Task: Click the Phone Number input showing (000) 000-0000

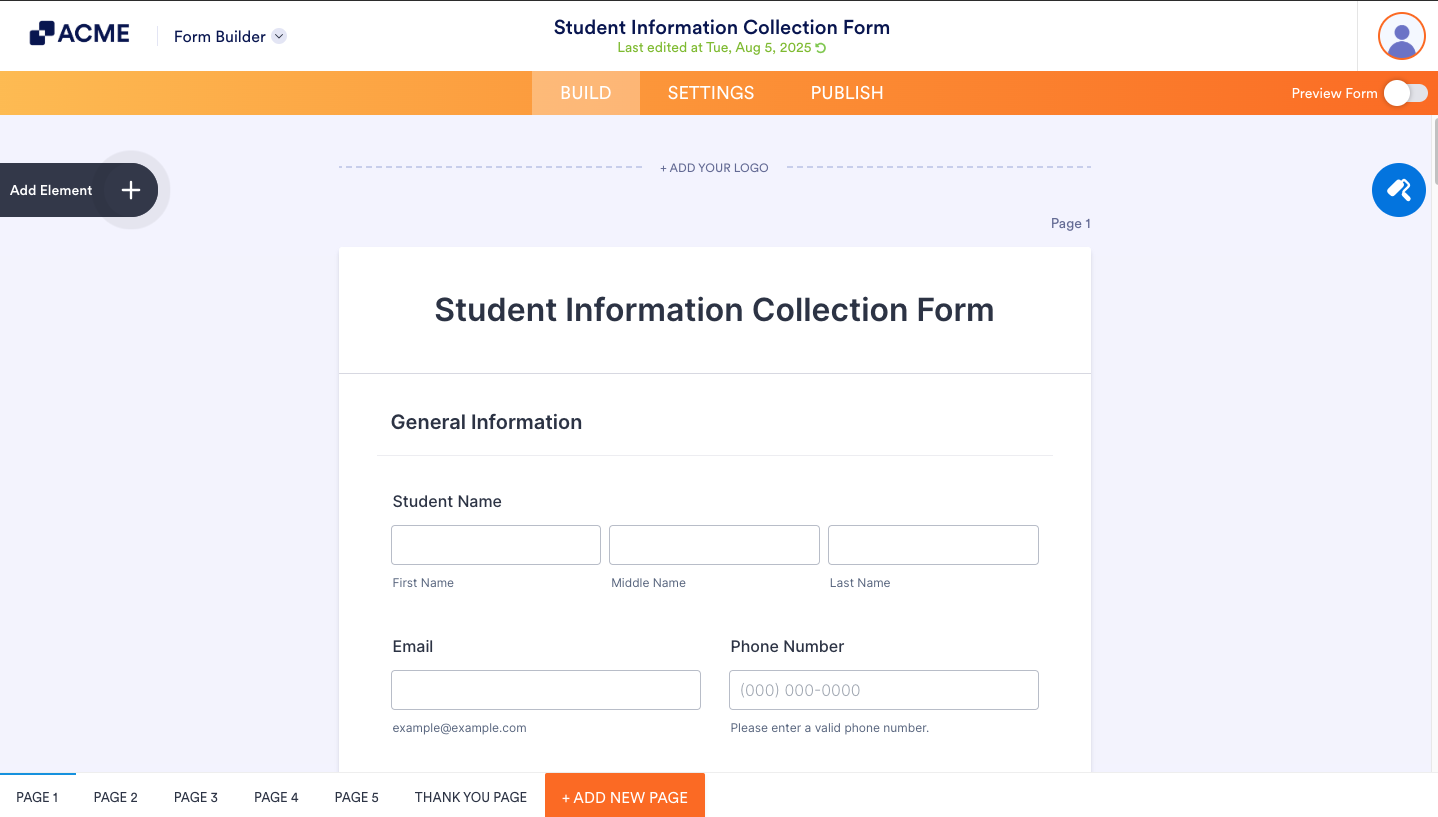Action: point(883,689)
